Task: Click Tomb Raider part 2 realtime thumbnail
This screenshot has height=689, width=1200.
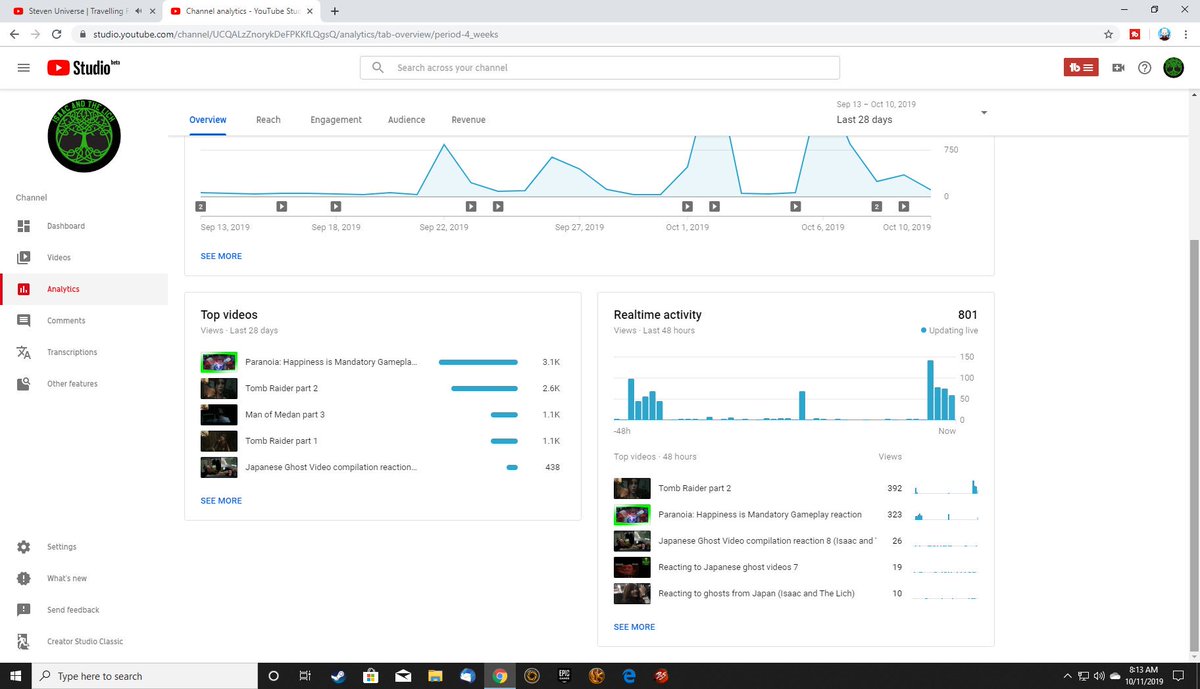Action: click(x=632, y=488)
